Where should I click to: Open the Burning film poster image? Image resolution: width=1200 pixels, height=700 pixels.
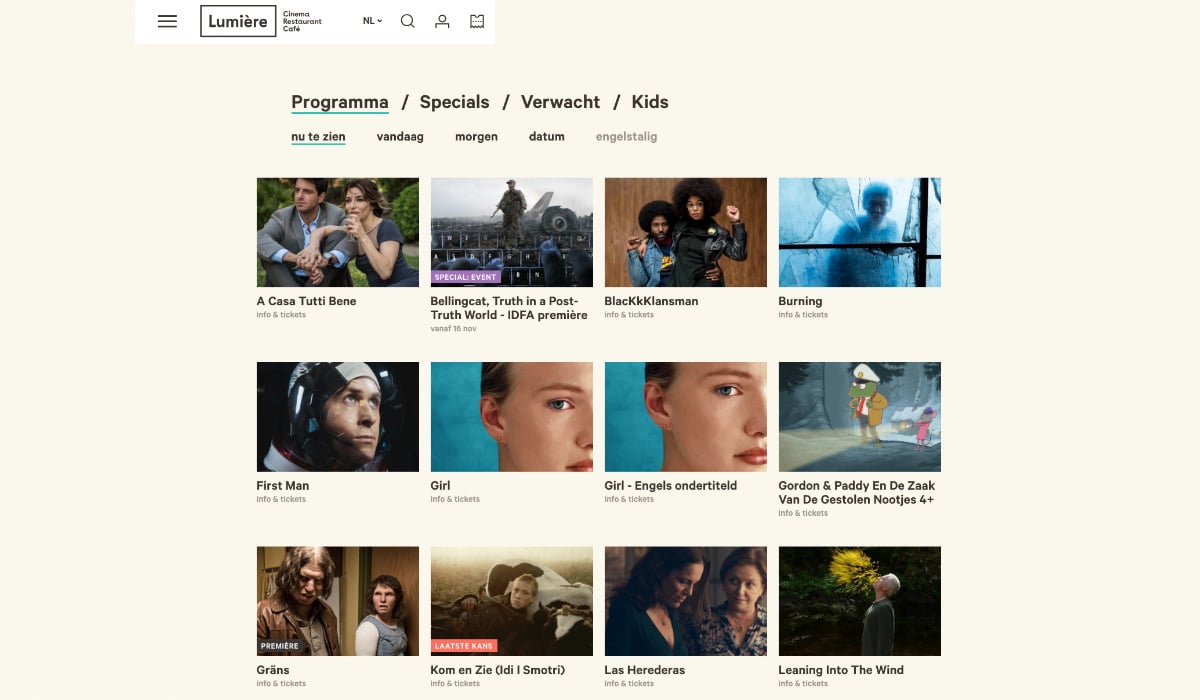coord(860,232)
